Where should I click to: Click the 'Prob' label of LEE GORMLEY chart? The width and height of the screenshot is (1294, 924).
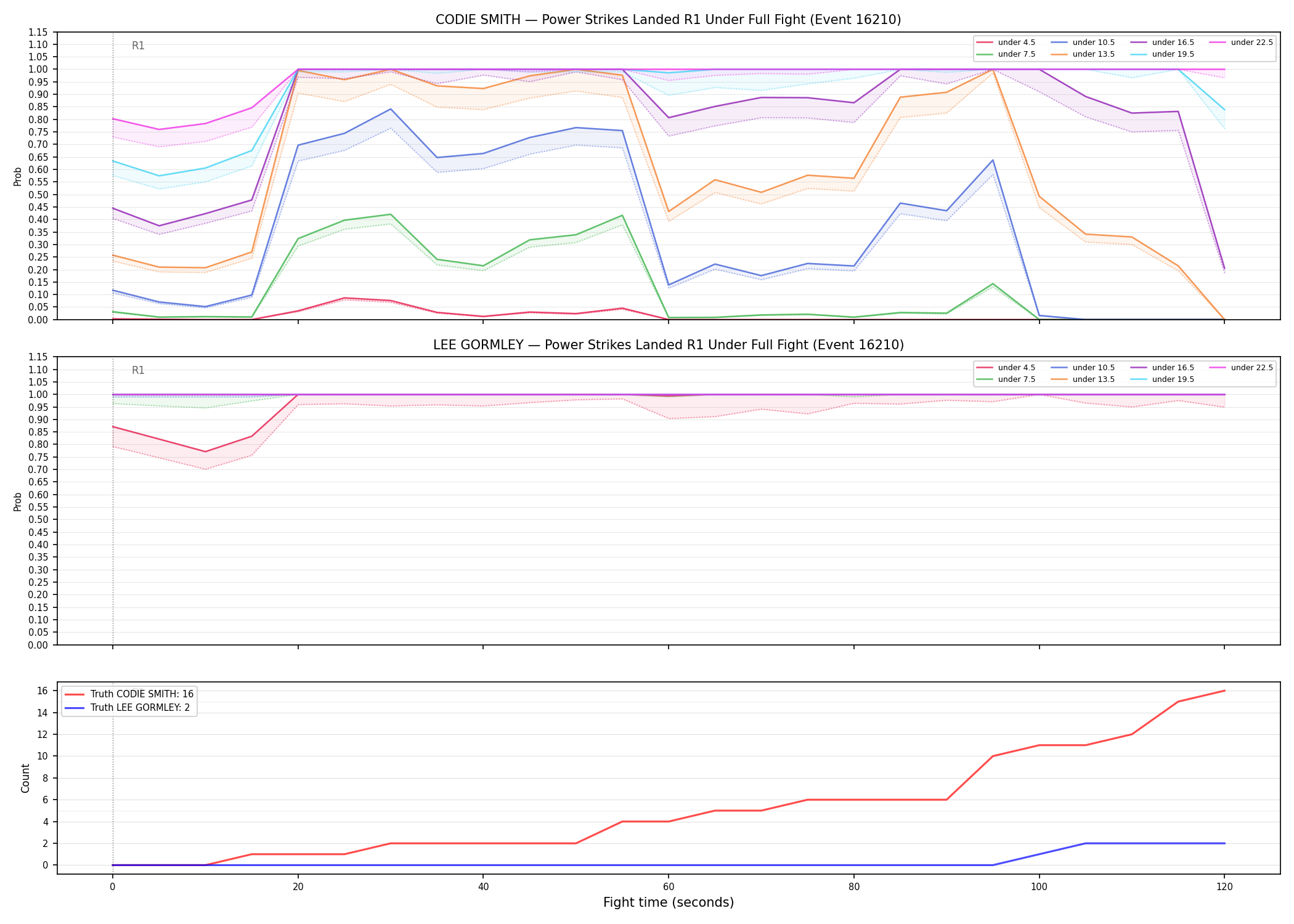(x=18, y=501)
